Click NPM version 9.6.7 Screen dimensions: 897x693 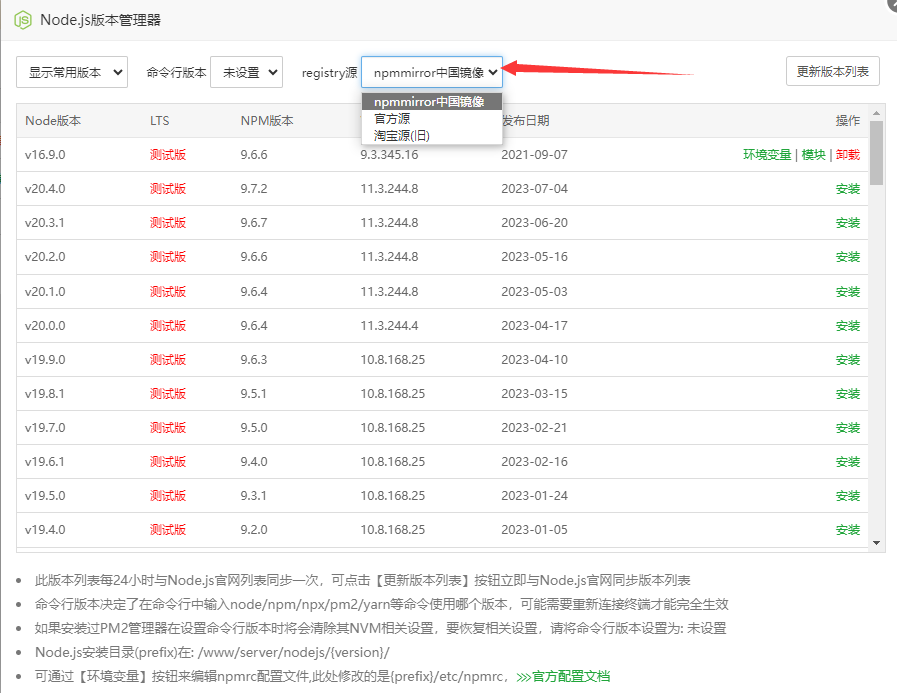click(x=254, y=223)
